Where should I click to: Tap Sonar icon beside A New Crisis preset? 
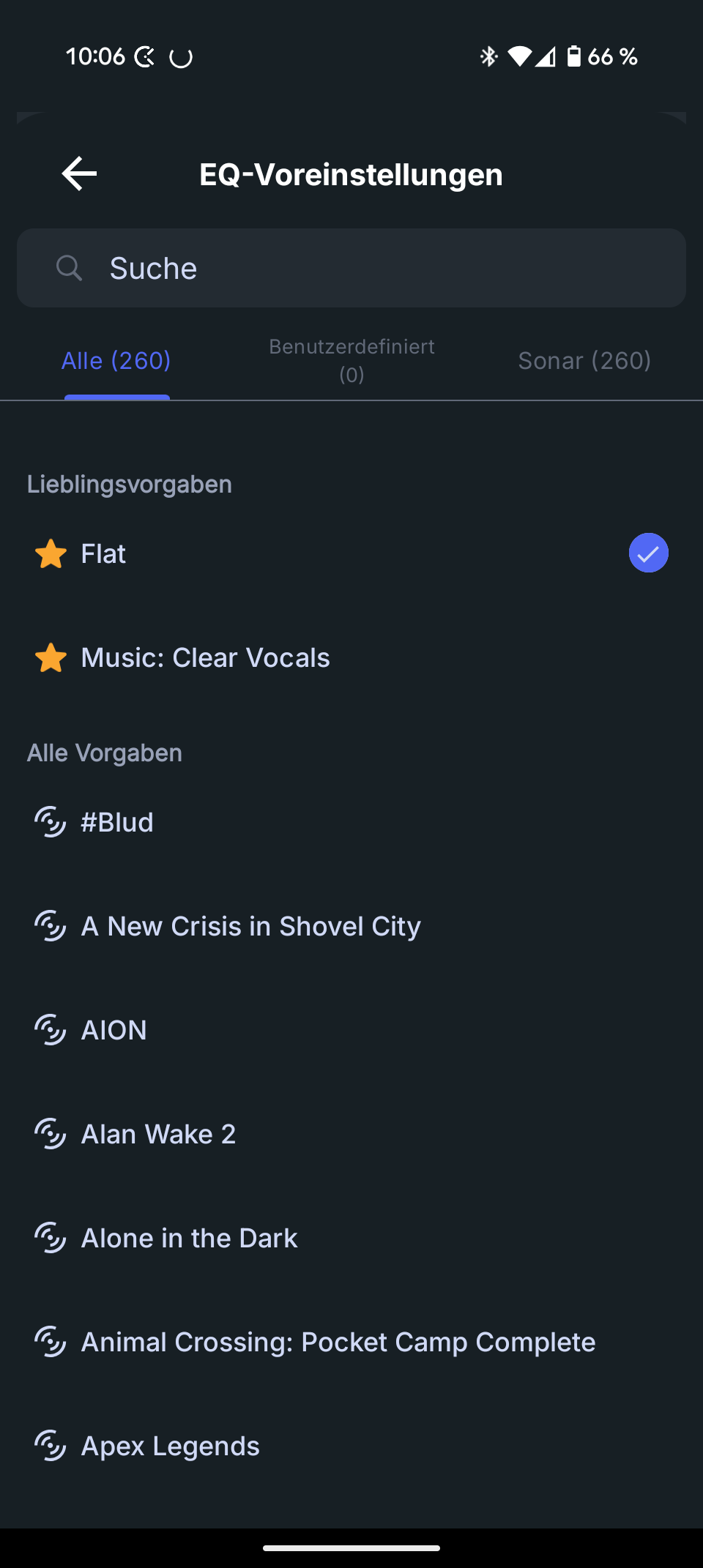[51, 926]
